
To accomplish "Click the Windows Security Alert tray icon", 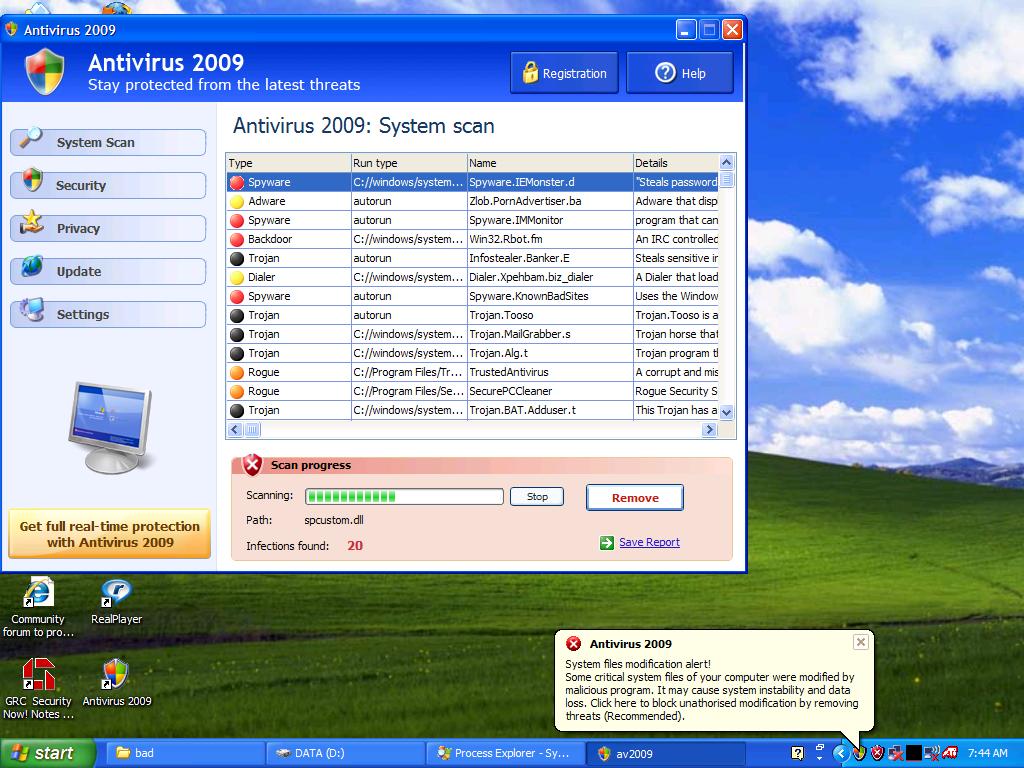I will click(x=878, y=751).
